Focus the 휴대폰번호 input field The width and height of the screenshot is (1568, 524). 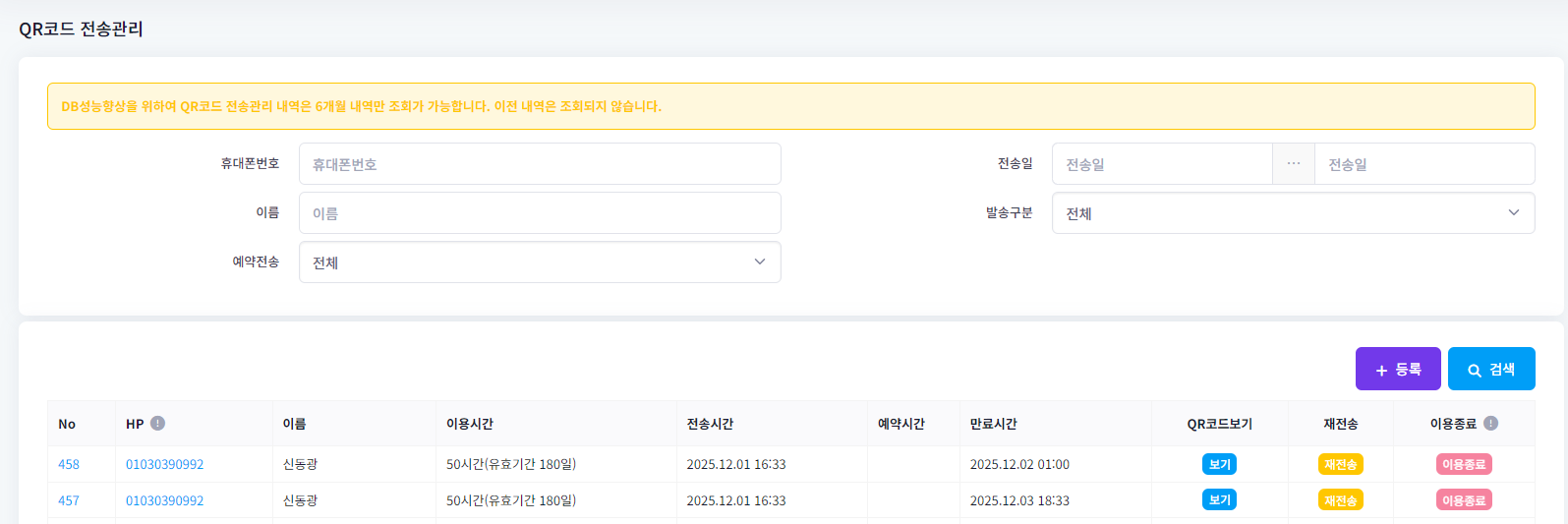click(540, 164)
